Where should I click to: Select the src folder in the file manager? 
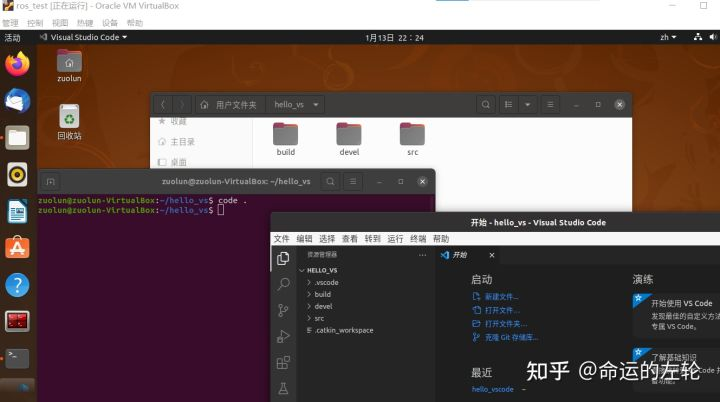(x=412, y=139)
